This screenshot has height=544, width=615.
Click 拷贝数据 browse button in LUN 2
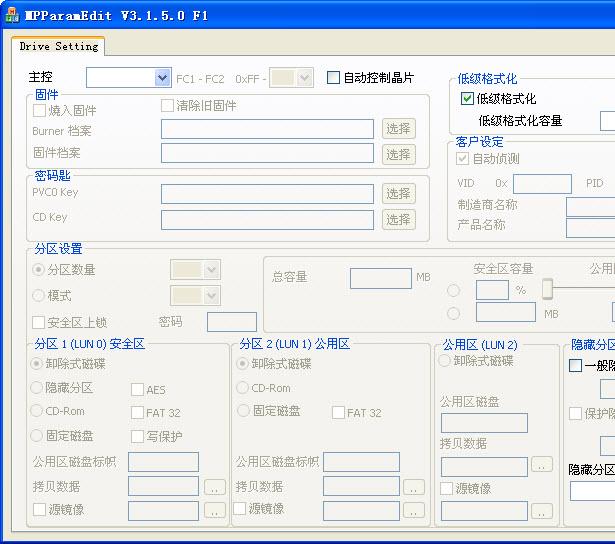click(x=542, y=464)
